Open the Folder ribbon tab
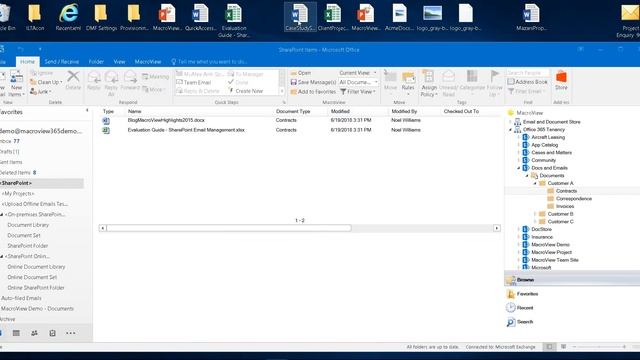Viewport: 640px width, 360px height. click(96, 62)
